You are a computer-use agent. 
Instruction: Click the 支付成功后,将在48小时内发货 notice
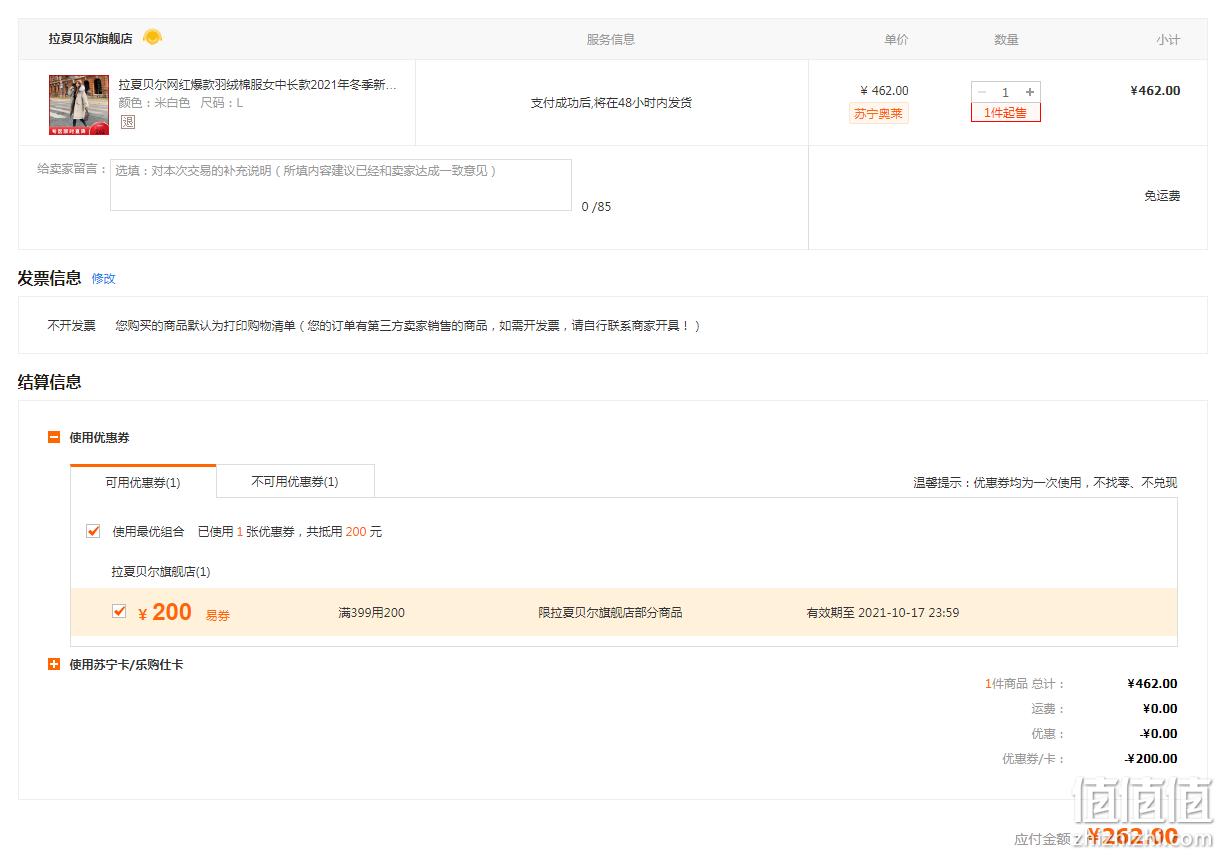click(611, 103)
